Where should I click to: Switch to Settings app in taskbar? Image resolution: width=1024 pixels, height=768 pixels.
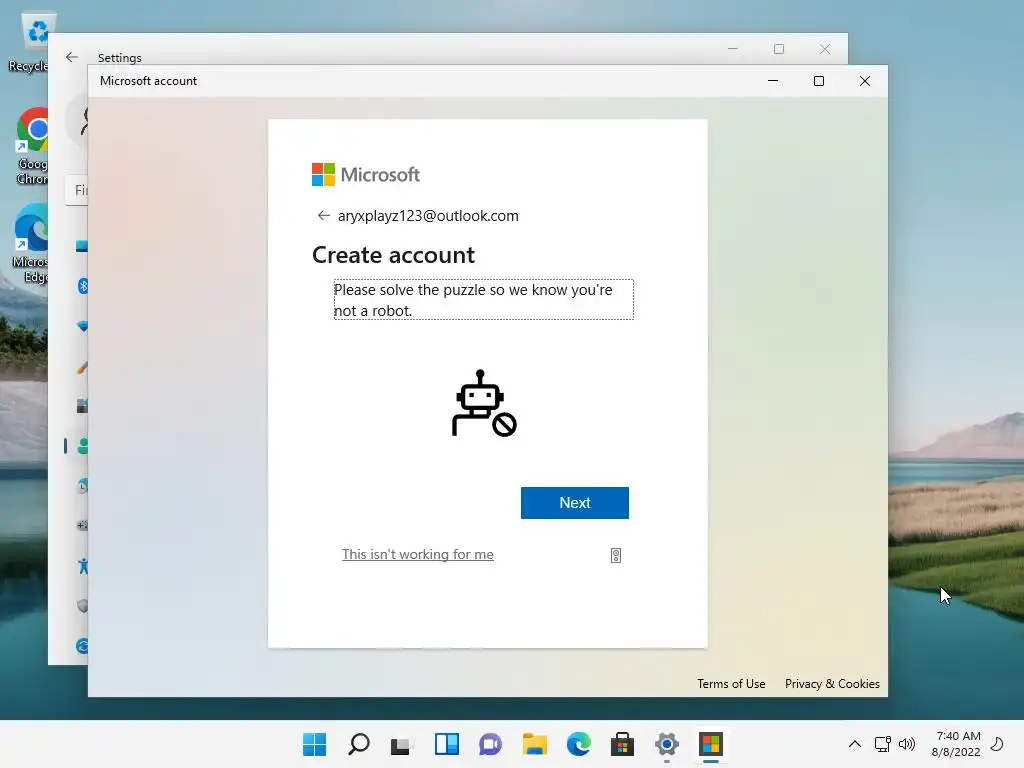click(x=667, y=744)
